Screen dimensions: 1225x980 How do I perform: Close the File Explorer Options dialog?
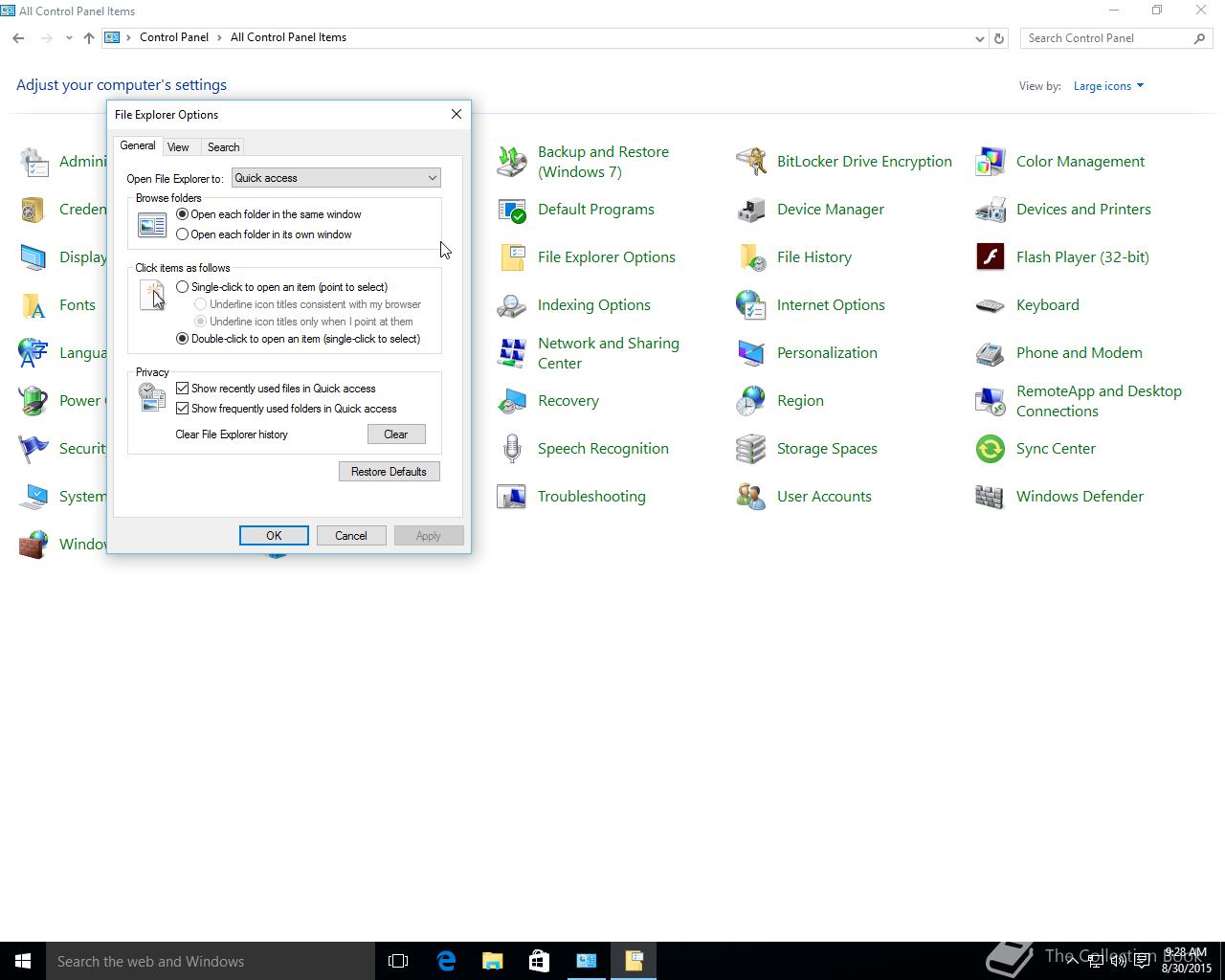[x=457, y=114]
